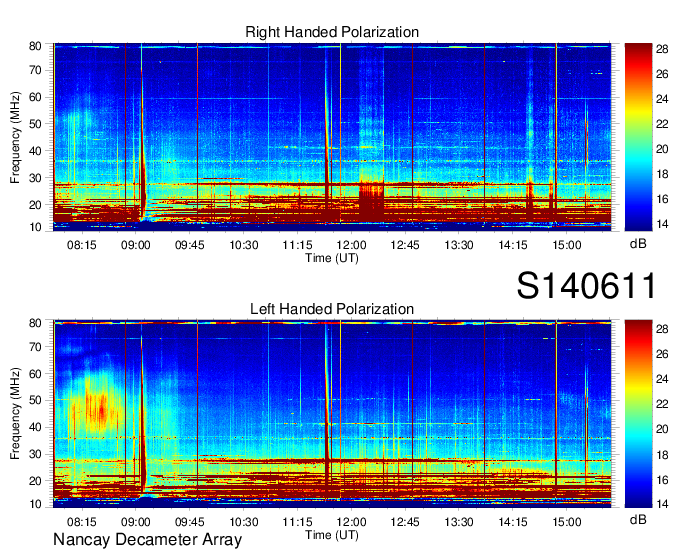Click the 11:15 tick on the right-handed time axis

[x=298, y=245]
